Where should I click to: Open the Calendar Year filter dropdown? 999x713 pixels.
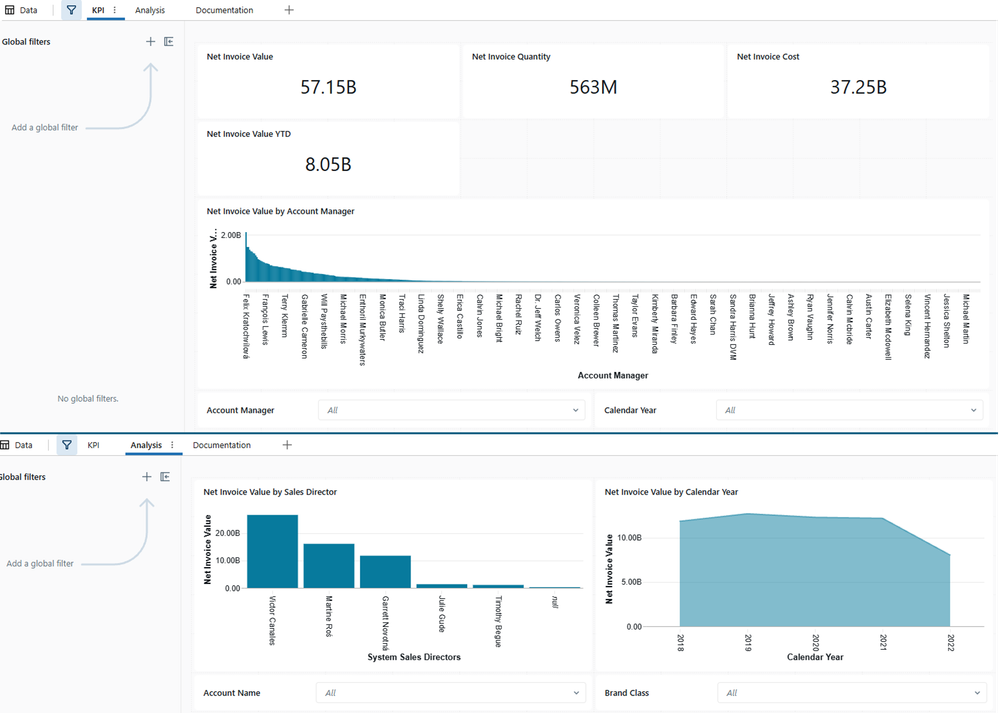849,410
